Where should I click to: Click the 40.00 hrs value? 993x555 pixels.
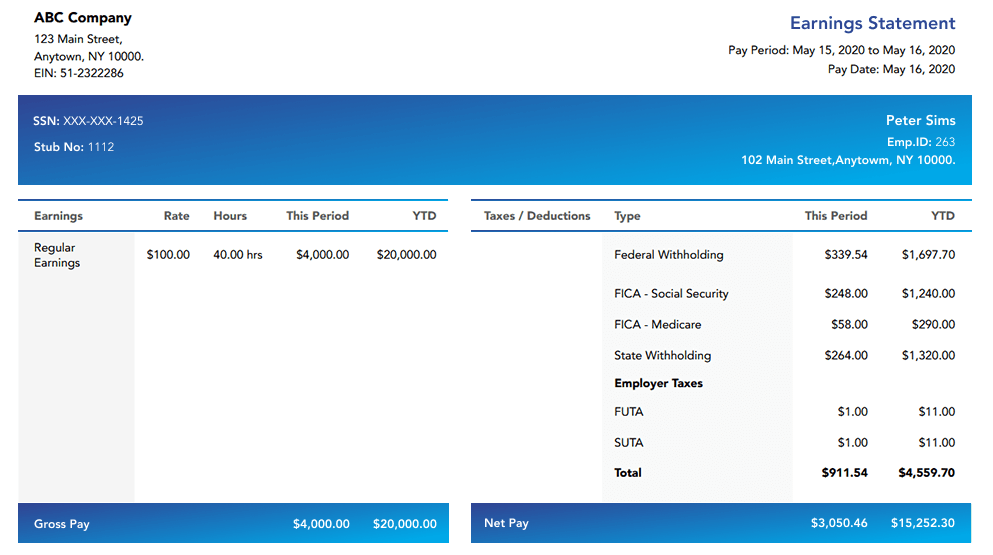click(x=237, y=255)
